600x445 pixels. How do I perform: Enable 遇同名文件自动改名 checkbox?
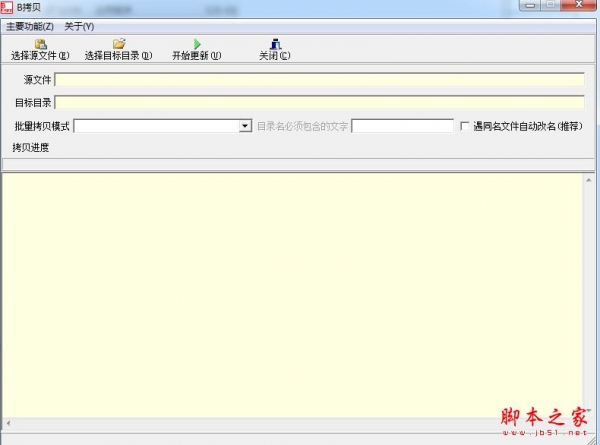465,126
